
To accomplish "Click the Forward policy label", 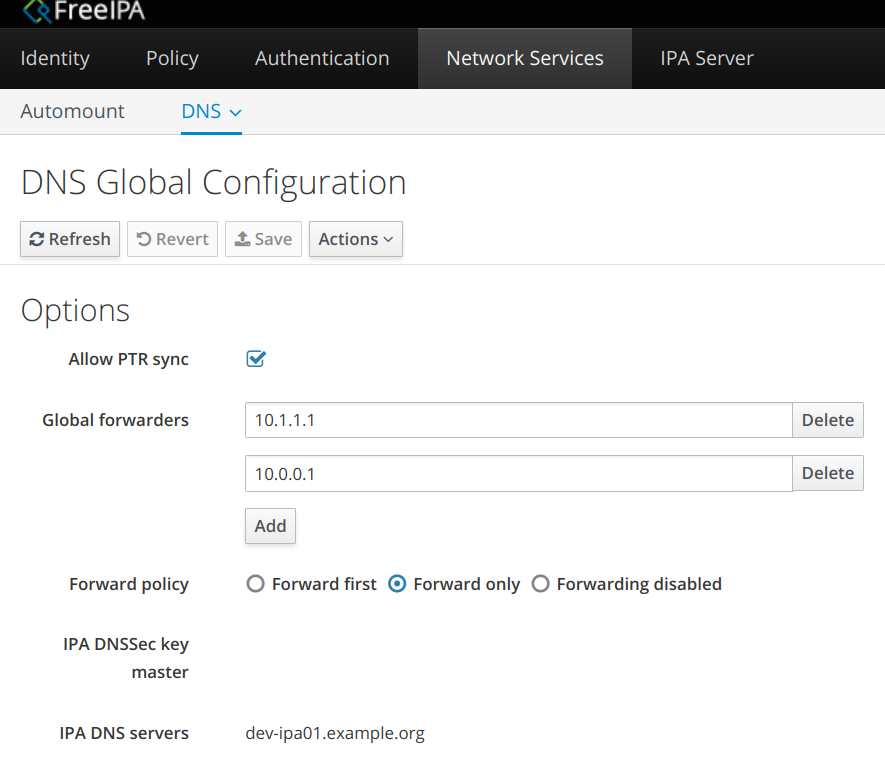I will click(129, 584).
